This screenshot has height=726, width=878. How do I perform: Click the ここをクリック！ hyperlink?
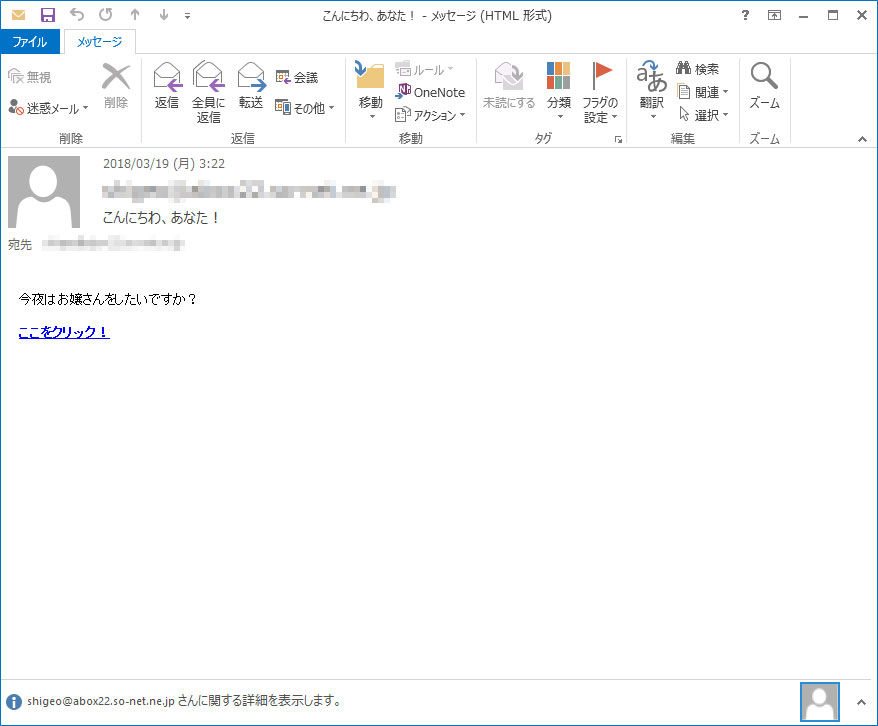pyautogui.click(x=64, y=332)
